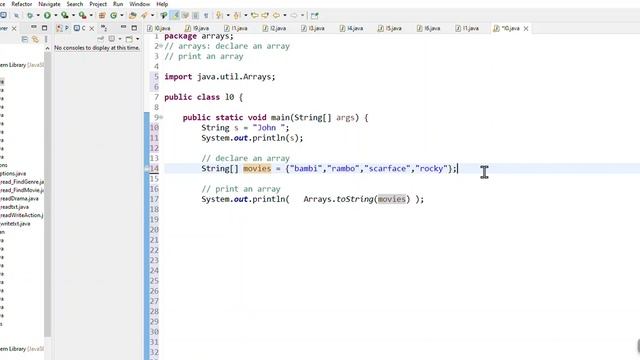Screen dimensions: 640x360
Task: Jump to the Previous Annotation icon
Action: tap(237, 16)
